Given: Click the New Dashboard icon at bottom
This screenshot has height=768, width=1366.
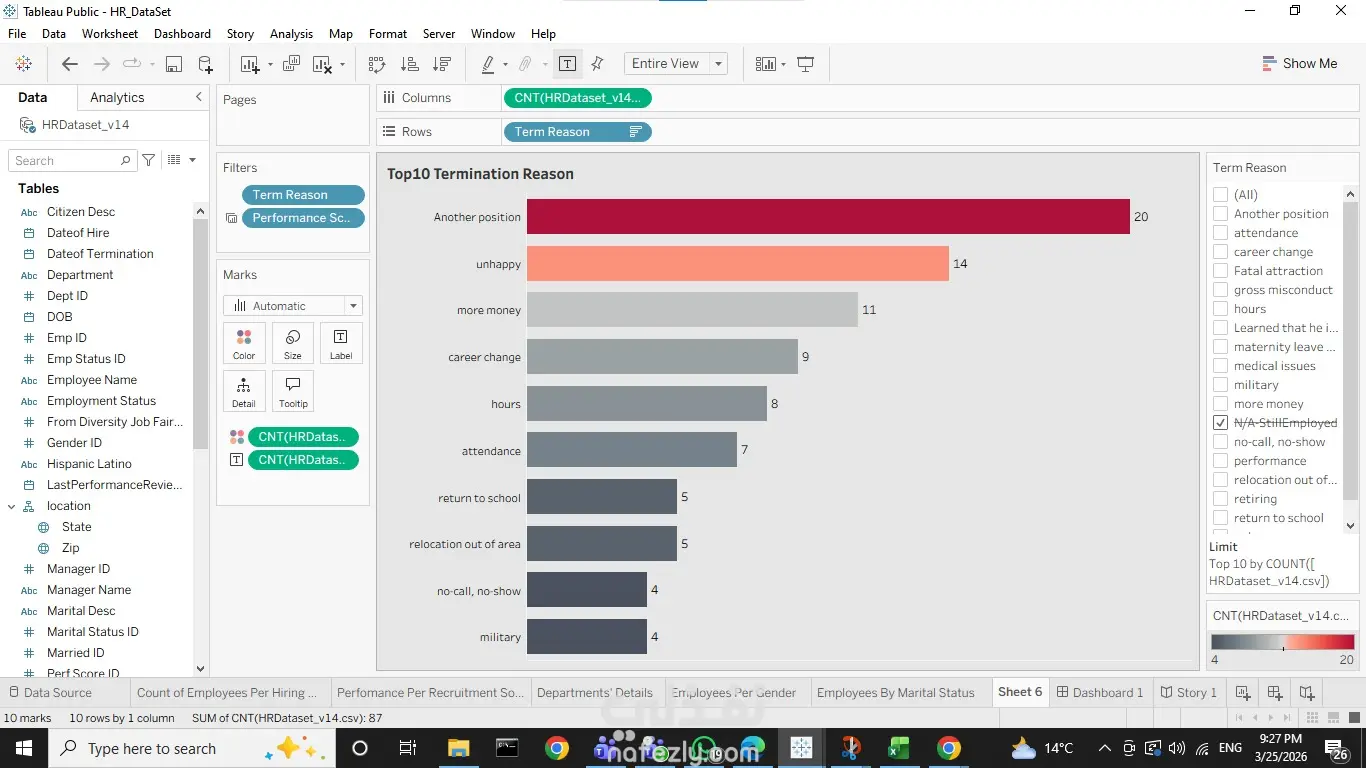Looking at the screenshot, I should tap(1274, 692).
